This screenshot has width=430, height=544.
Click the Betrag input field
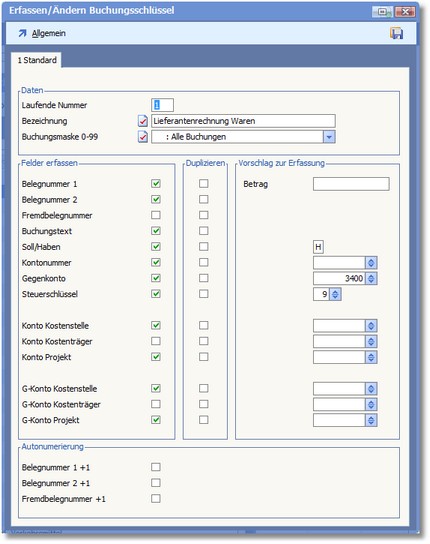point(351,184)
